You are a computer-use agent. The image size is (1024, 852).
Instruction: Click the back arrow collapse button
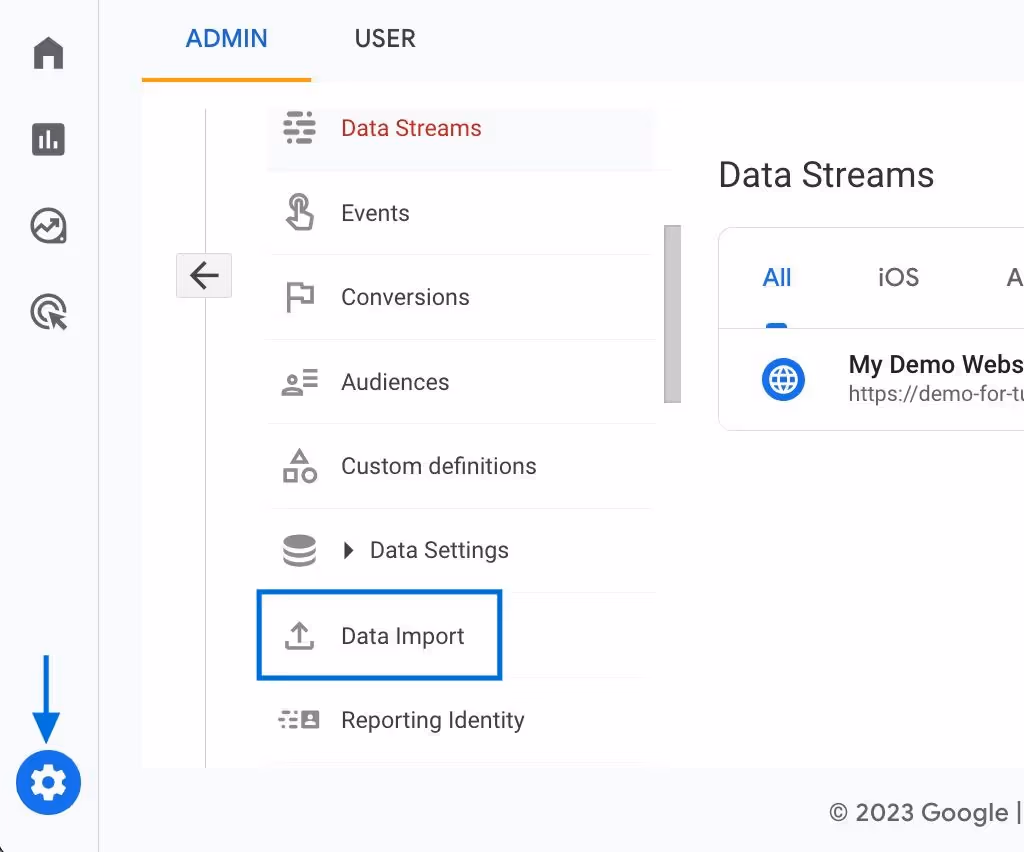click(204, 276)
